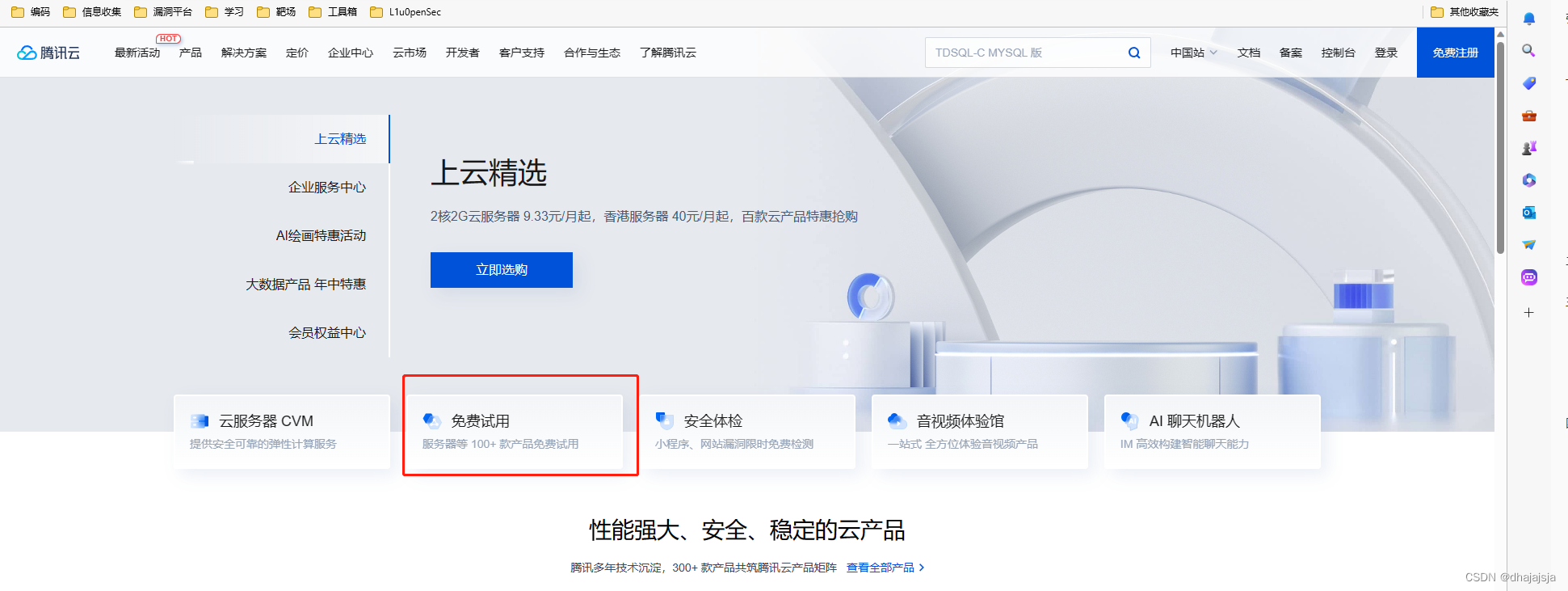The height and width of the screenshot is (591, 1568).
Task: Open the 定价 menu item
Action: tap(297, 53)
